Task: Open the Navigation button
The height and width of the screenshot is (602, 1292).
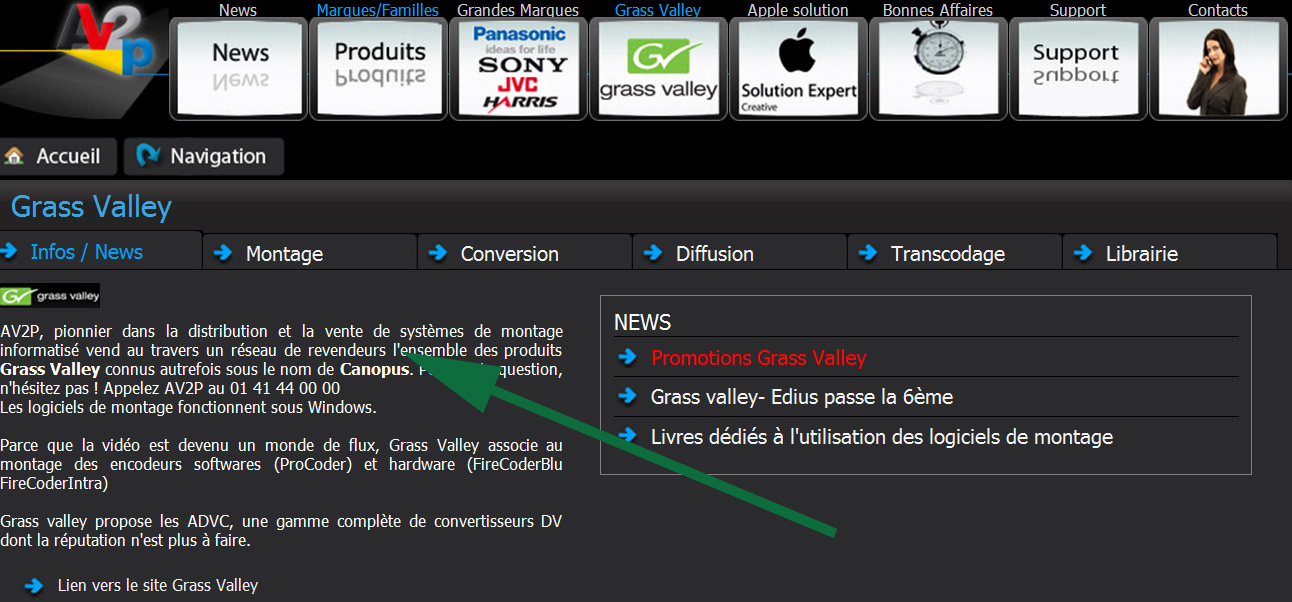Action: [x=204, y=156]
